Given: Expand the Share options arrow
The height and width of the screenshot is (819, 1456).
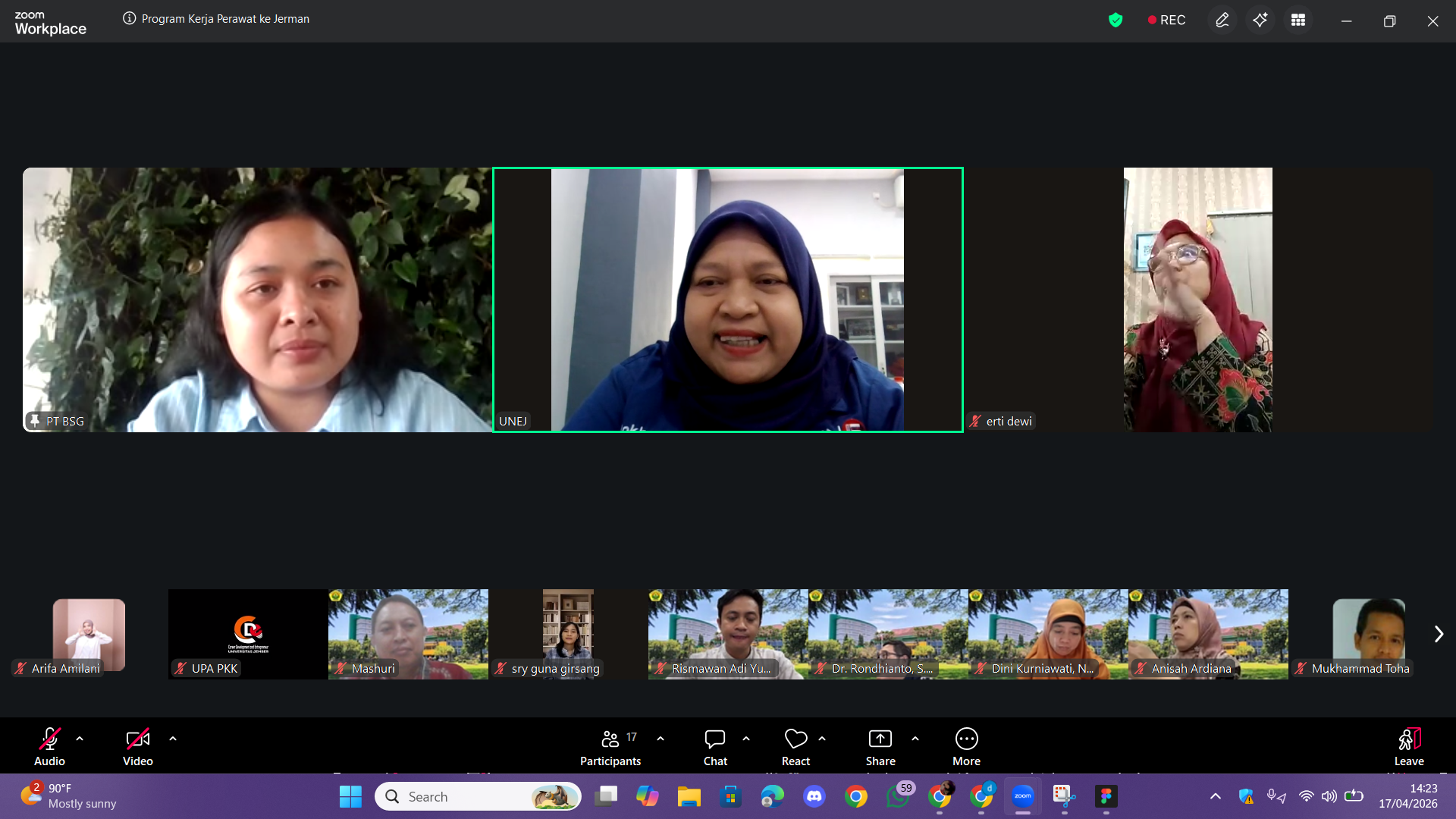Looking at the screenshot, I should [915, 738].
